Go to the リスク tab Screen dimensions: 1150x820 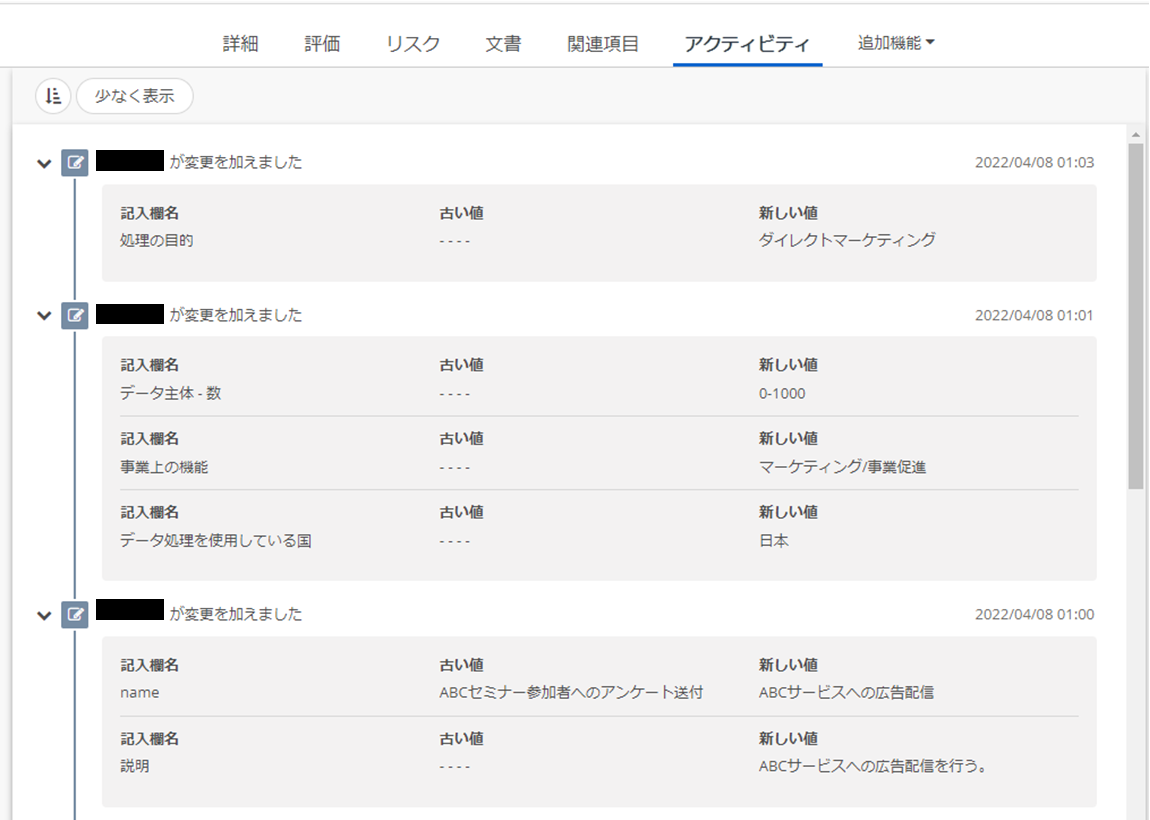pos(413,44)
